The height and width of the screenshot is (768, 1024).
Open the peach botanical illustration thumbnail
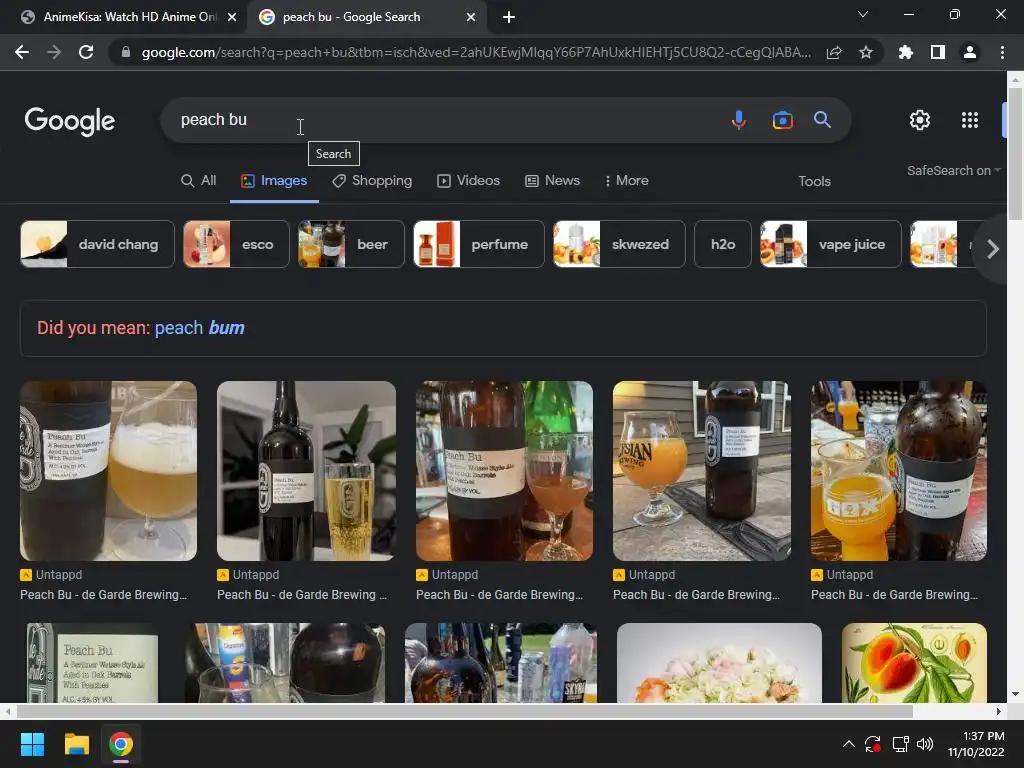pos(914,663)
